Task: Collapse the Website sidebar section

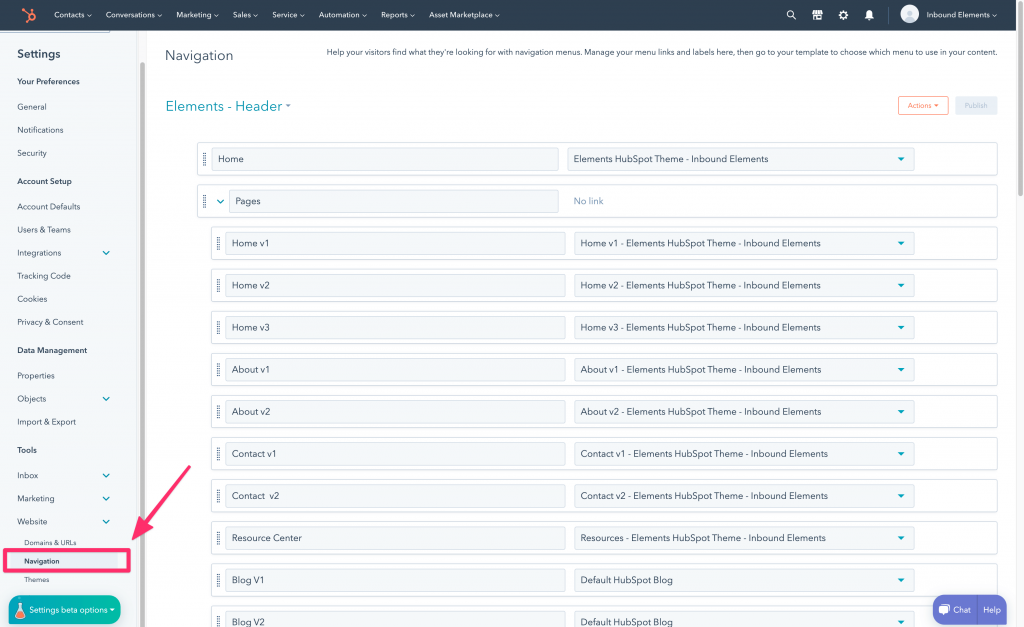Action: tap(106, 522)
